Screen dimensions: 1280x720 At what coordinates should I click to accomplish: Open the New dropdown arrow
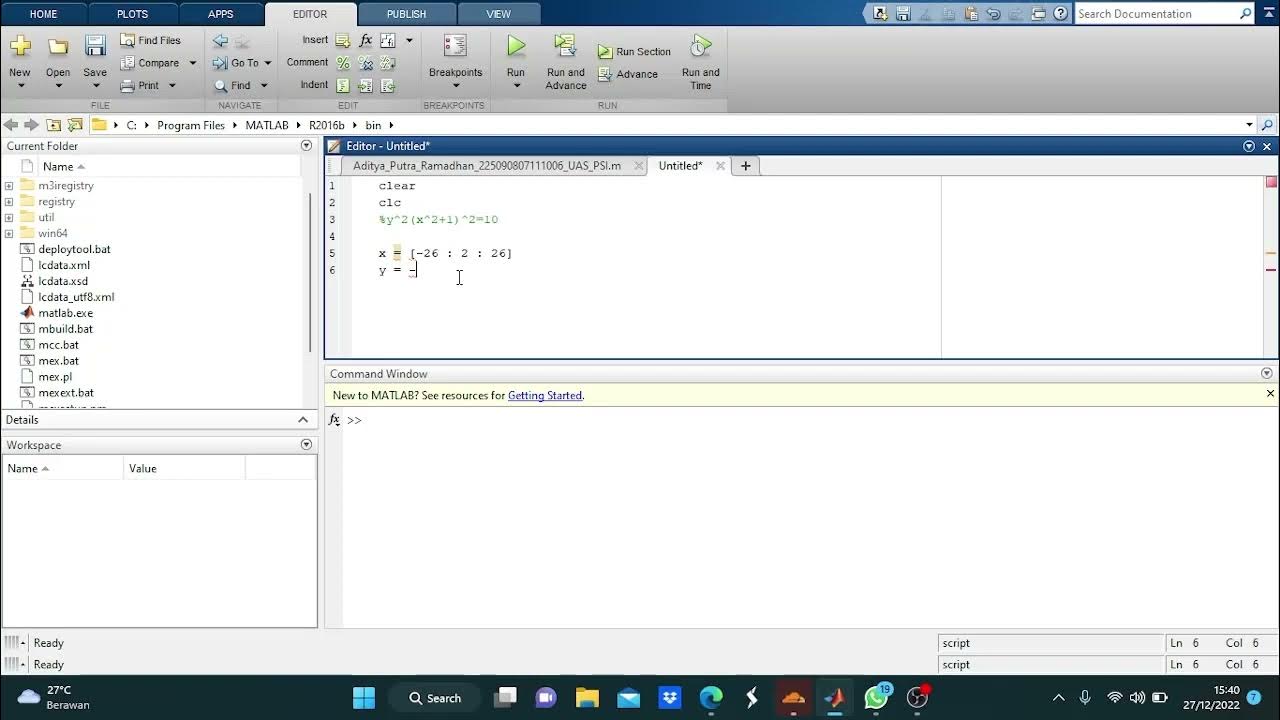pos(20,86)
